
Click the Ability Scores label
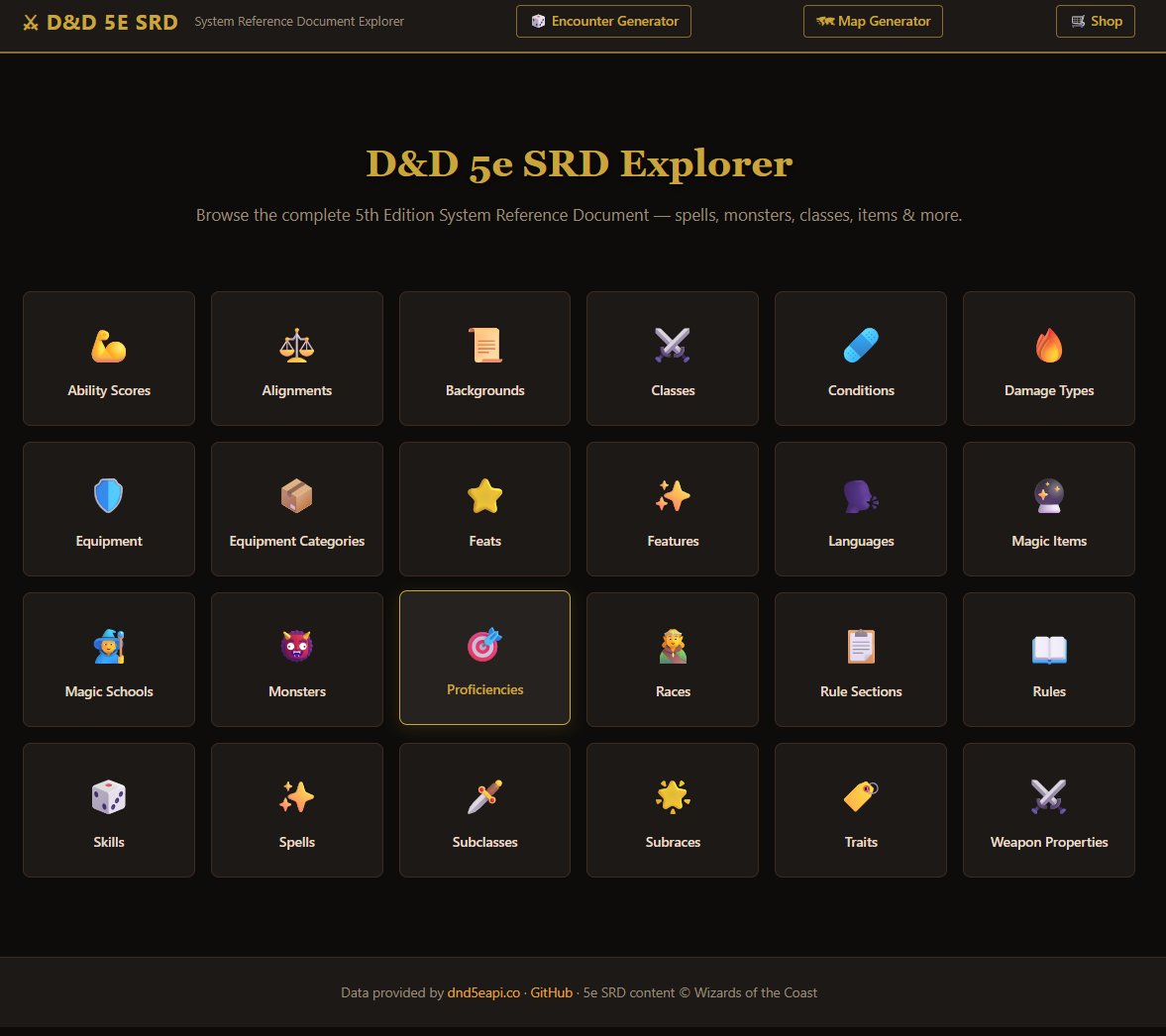109,390
